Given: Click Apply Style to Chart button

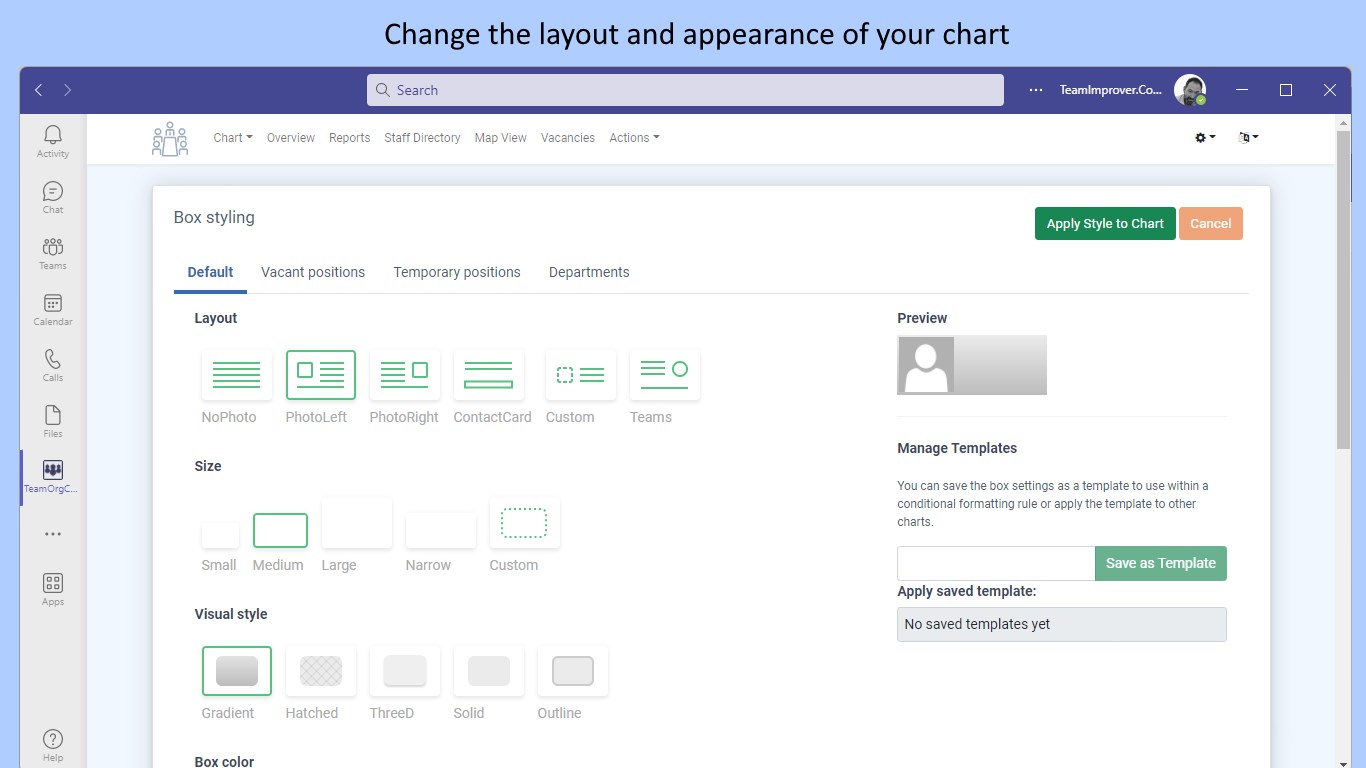Looking at the screenshot, I should pos(1105,224).
